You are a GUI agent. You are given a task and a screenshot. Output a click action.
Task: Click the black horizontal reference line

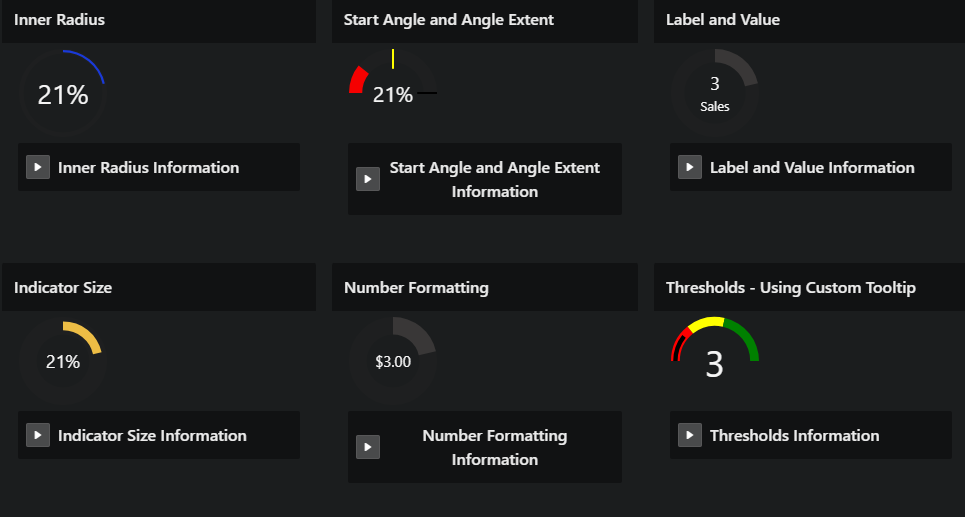coord(427,93)
